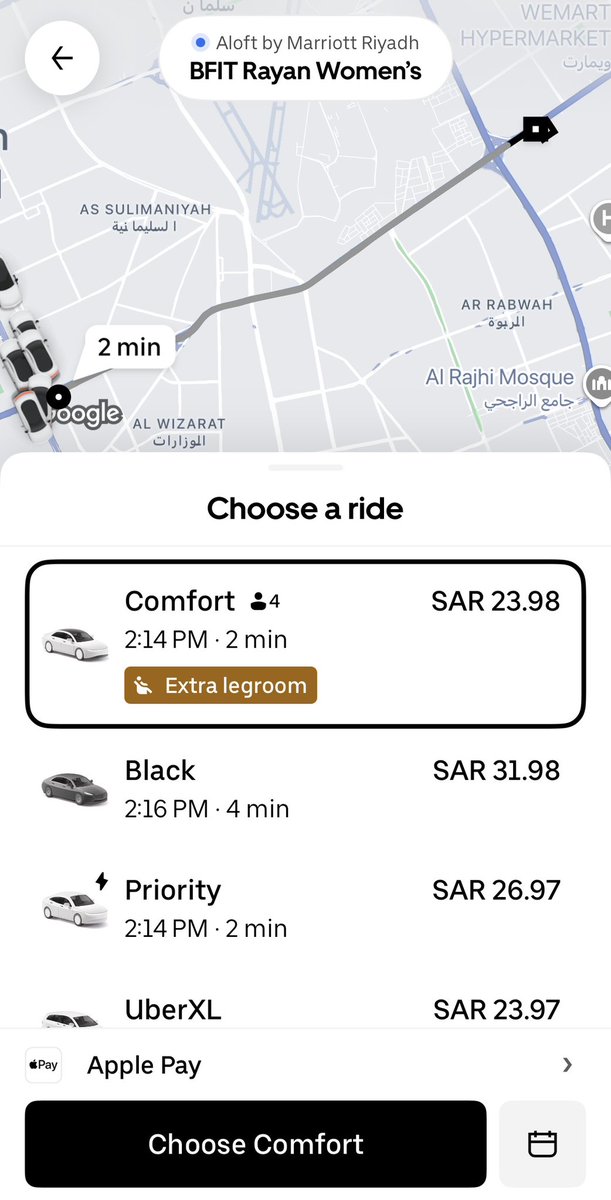The image size is (611, 1200).
Task: Select the Comfort ride option
Action: [x=305, y=643]
